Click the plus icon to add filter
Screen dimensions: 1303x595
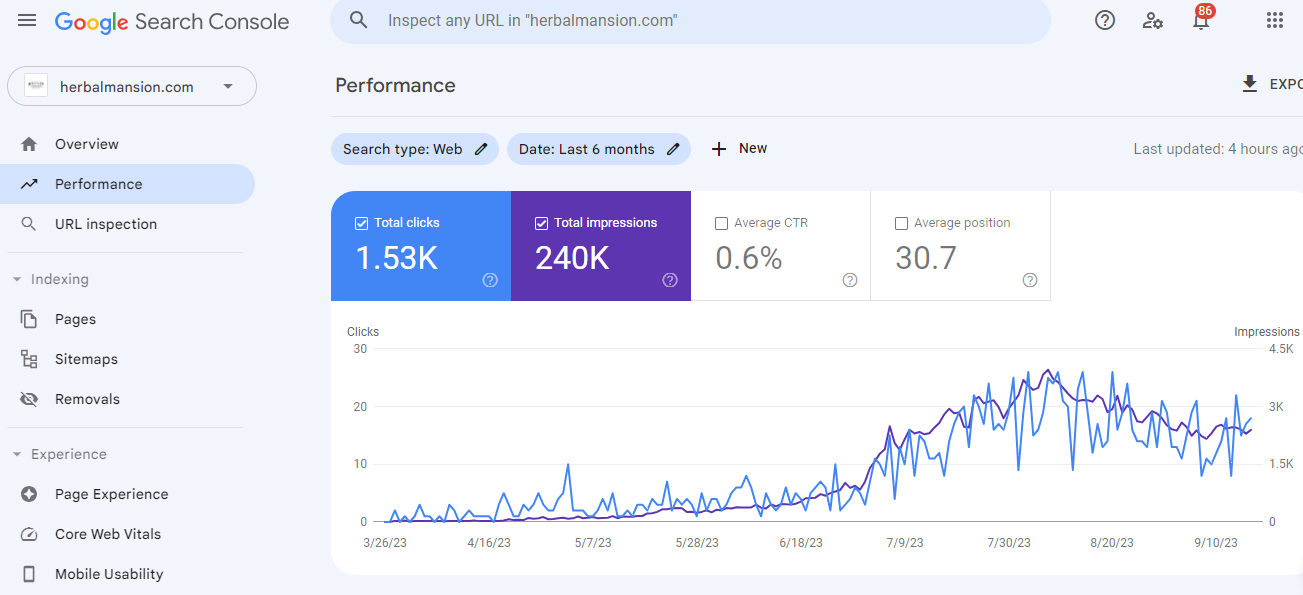[x=719, y=149]
